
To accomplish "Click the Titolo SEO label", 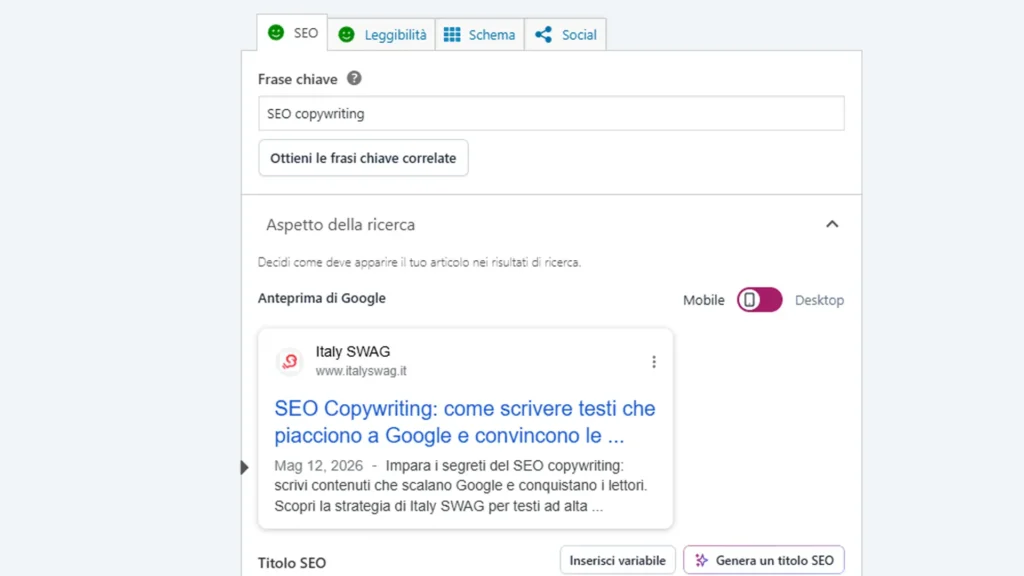I will 292,563.
